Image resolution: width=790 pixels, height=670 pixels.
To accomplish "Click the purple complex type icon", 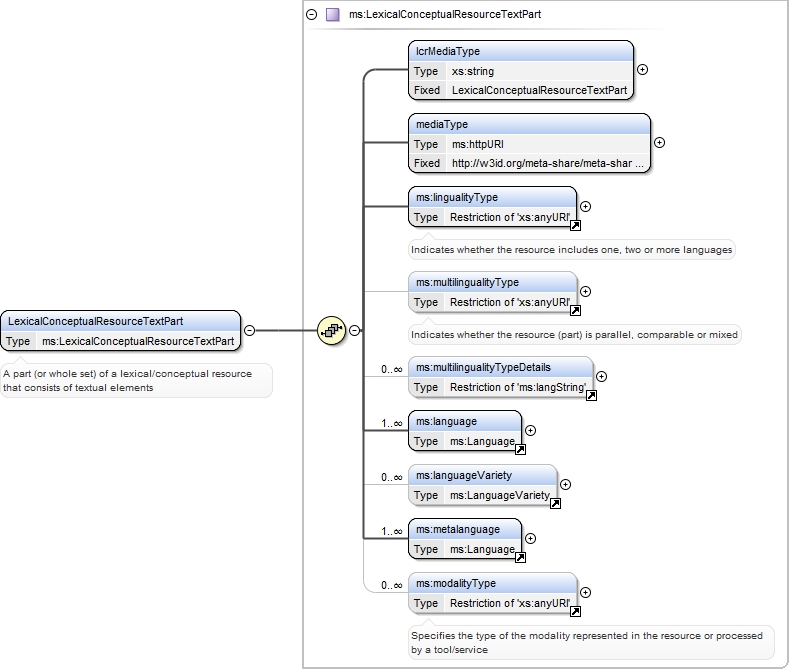I will (x=333, y=15).
